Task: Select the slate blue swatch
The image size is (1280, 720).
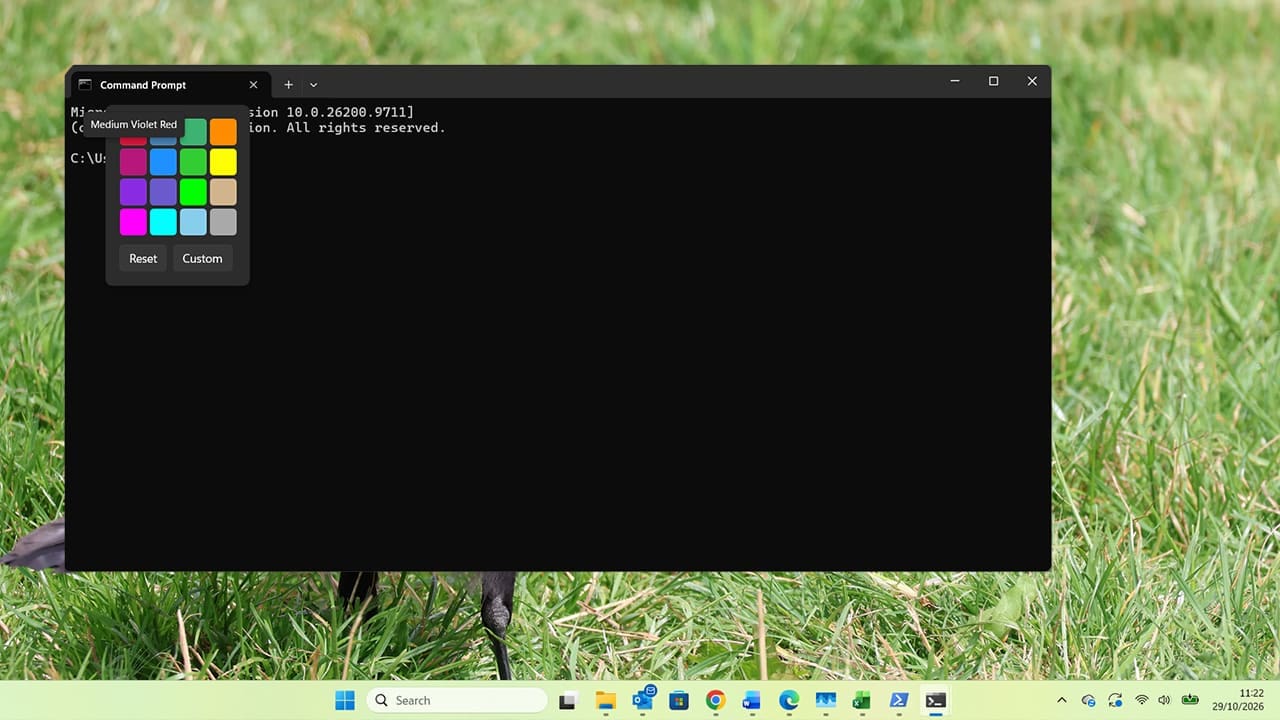Action: coord(163,192)
